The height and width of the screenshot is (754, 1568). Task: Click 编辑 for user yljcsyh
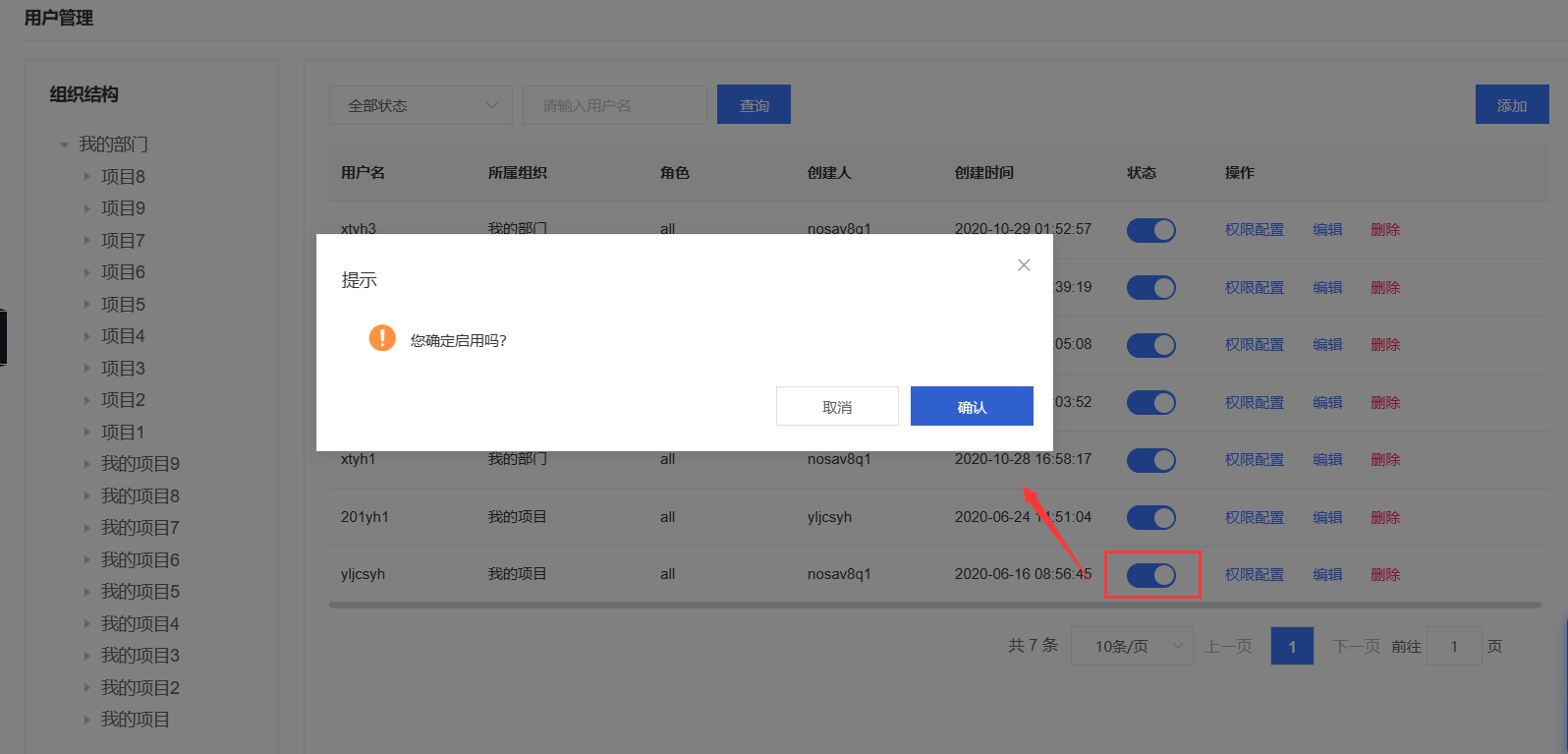[1327, 574]
